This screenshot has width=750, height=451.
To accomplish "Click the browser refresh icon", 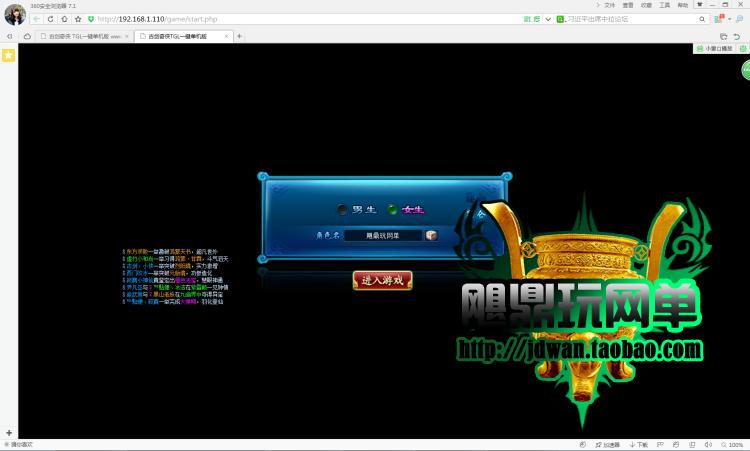I will (x=51, y=19).
